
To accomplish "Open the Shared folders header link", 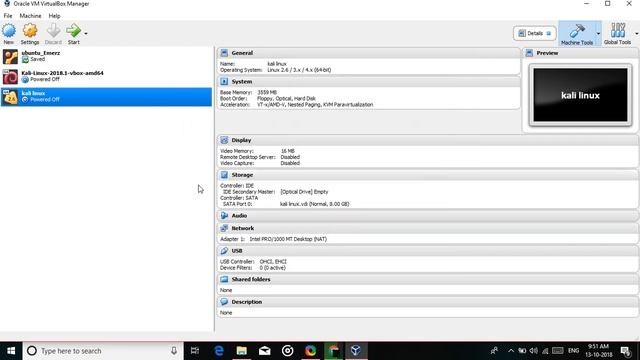I will (x=251, y=279).
